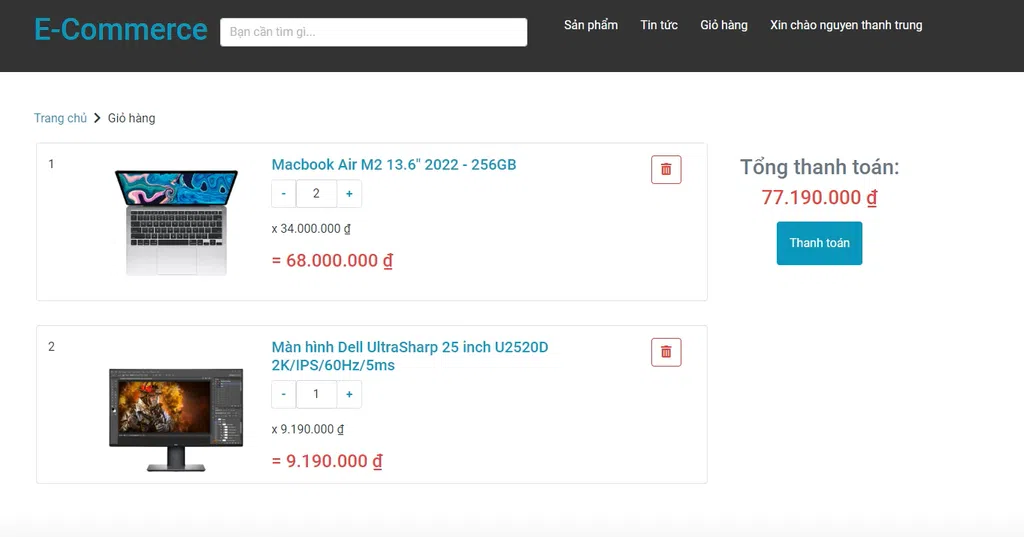Open the Màn hình Dell UltraSharp product link
1024x537 pixels.
(x=409, y=356)
